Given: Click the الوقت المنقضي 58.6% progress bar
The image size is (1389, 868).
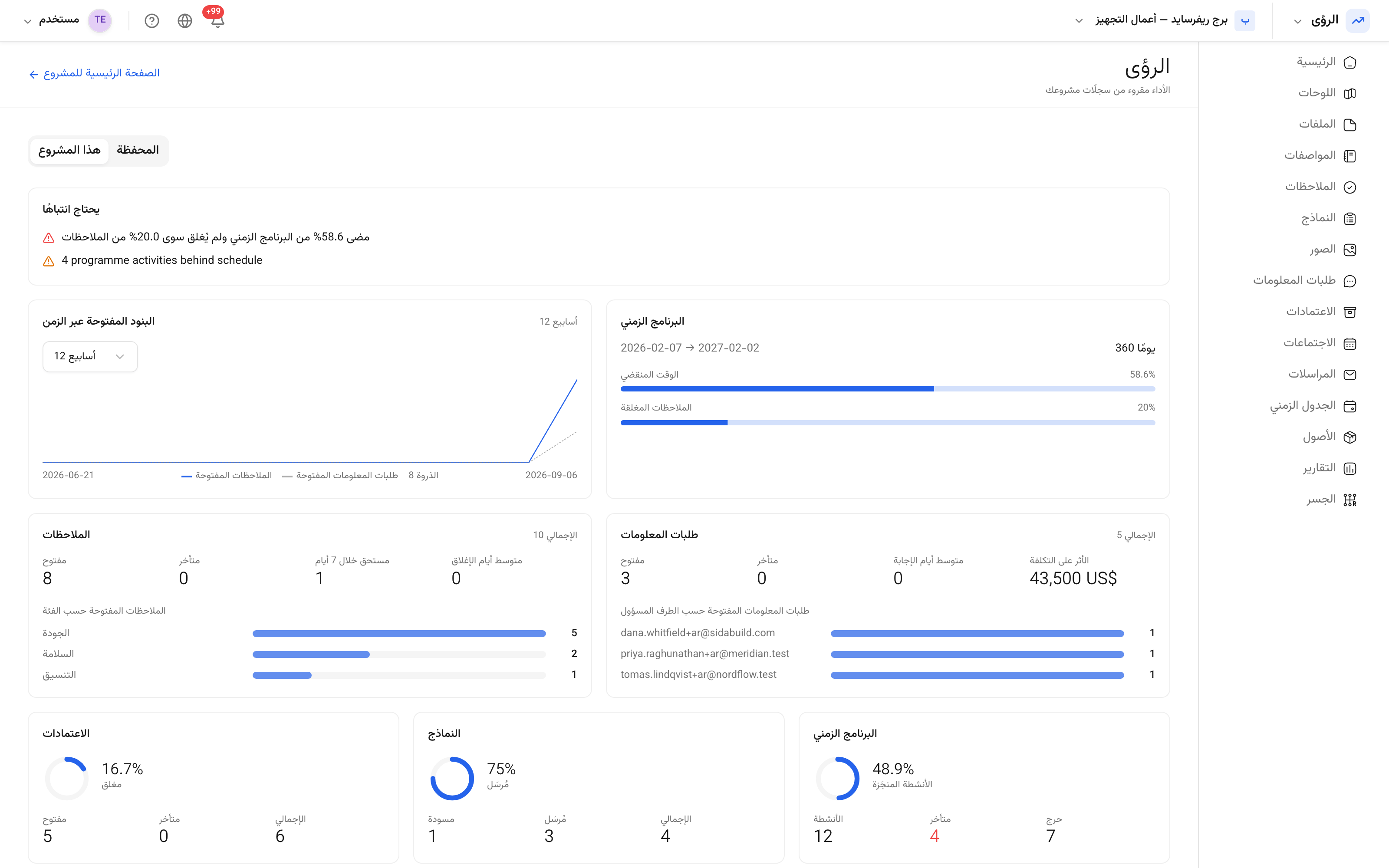Looking at the screenshot, I should pos(887,389).
